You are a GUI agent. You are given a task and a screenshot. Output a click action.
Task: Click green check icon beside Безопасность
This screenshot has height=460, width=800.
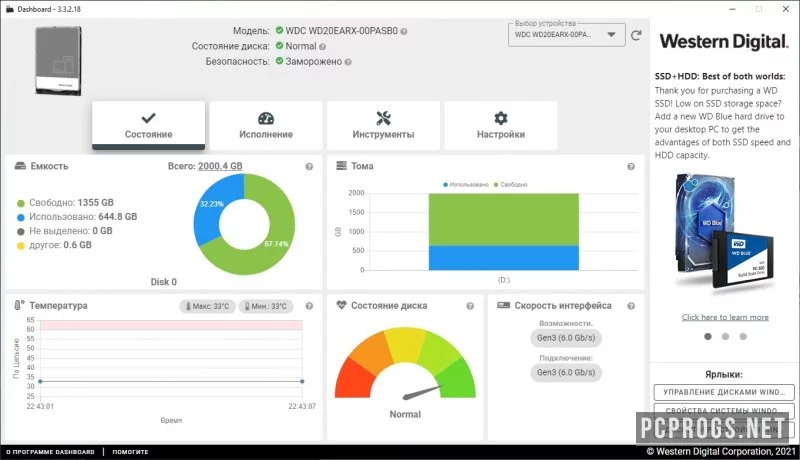[279, 61]
